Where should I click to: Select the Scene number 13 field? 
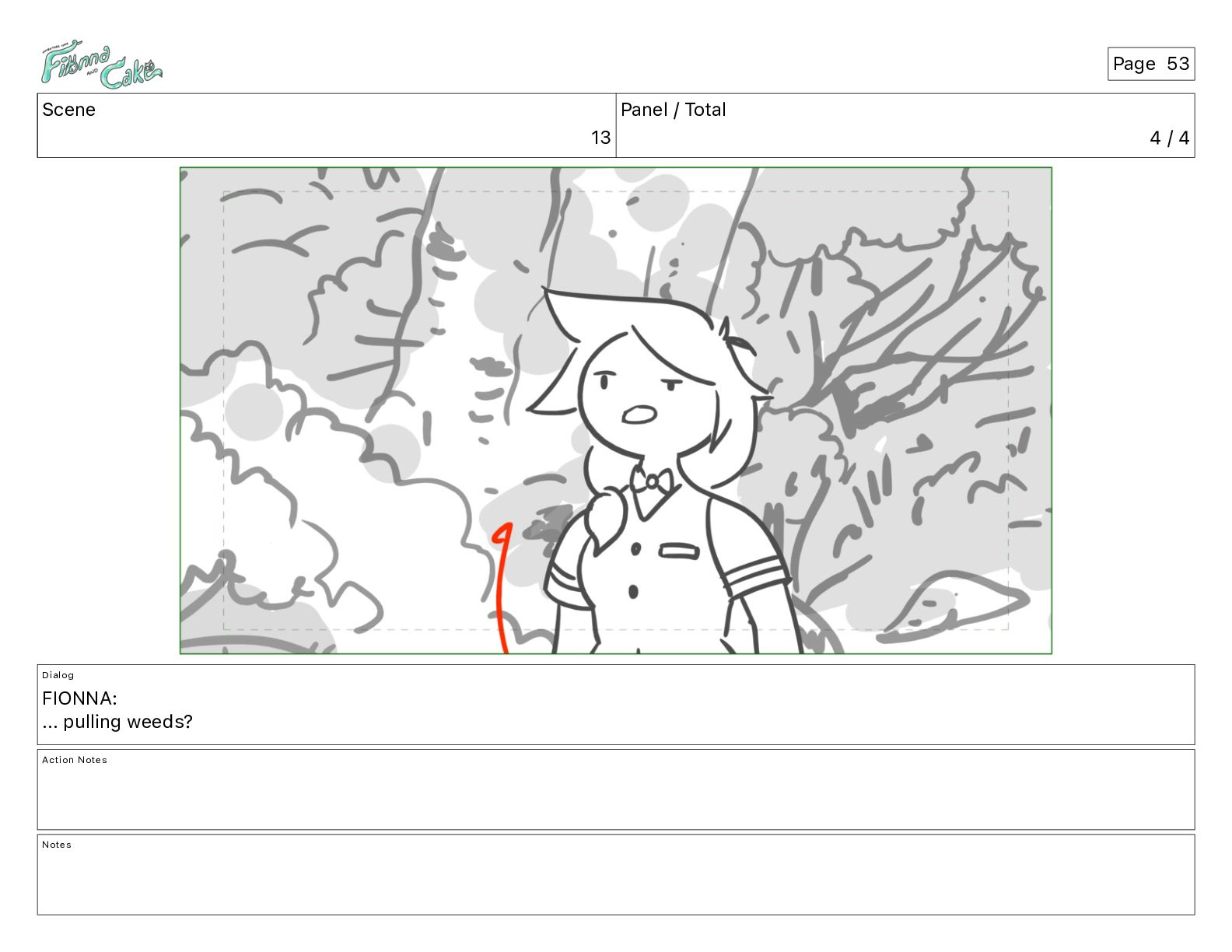coord(327,125)
